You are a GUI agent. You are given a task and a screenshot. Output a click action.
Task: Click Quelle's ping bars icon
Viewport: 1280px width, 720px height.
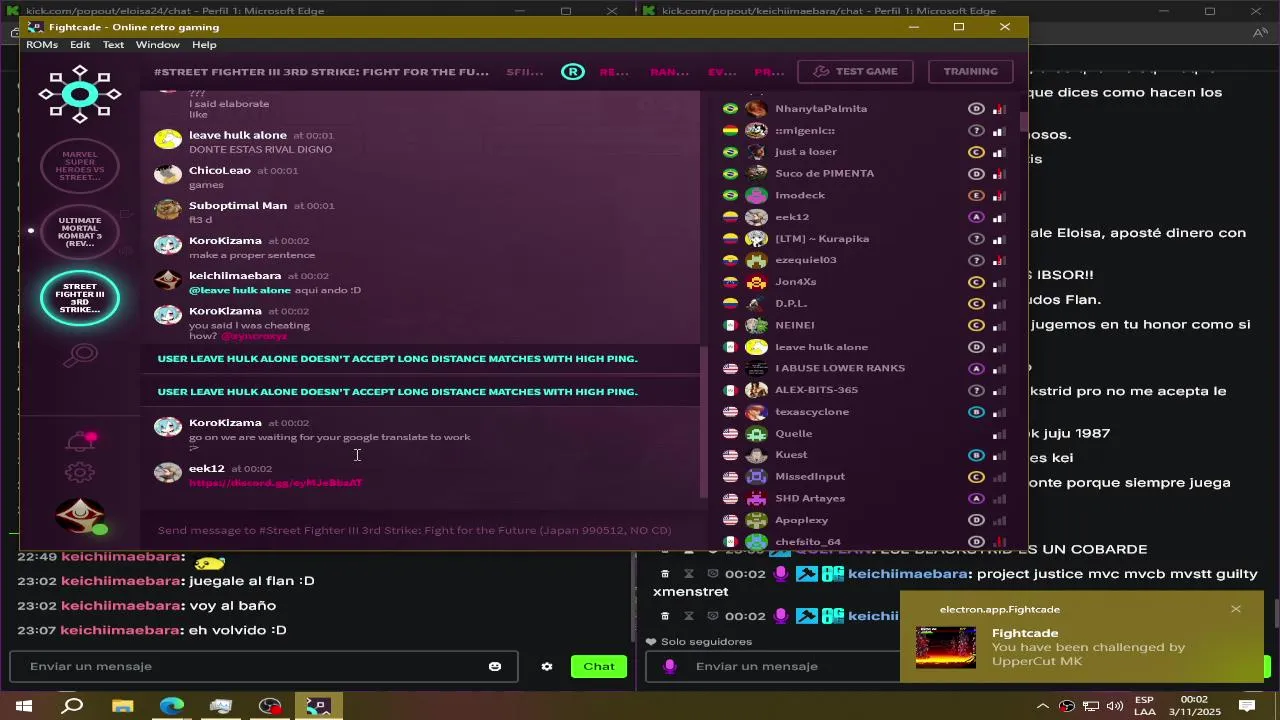click(x=999, y=434)
